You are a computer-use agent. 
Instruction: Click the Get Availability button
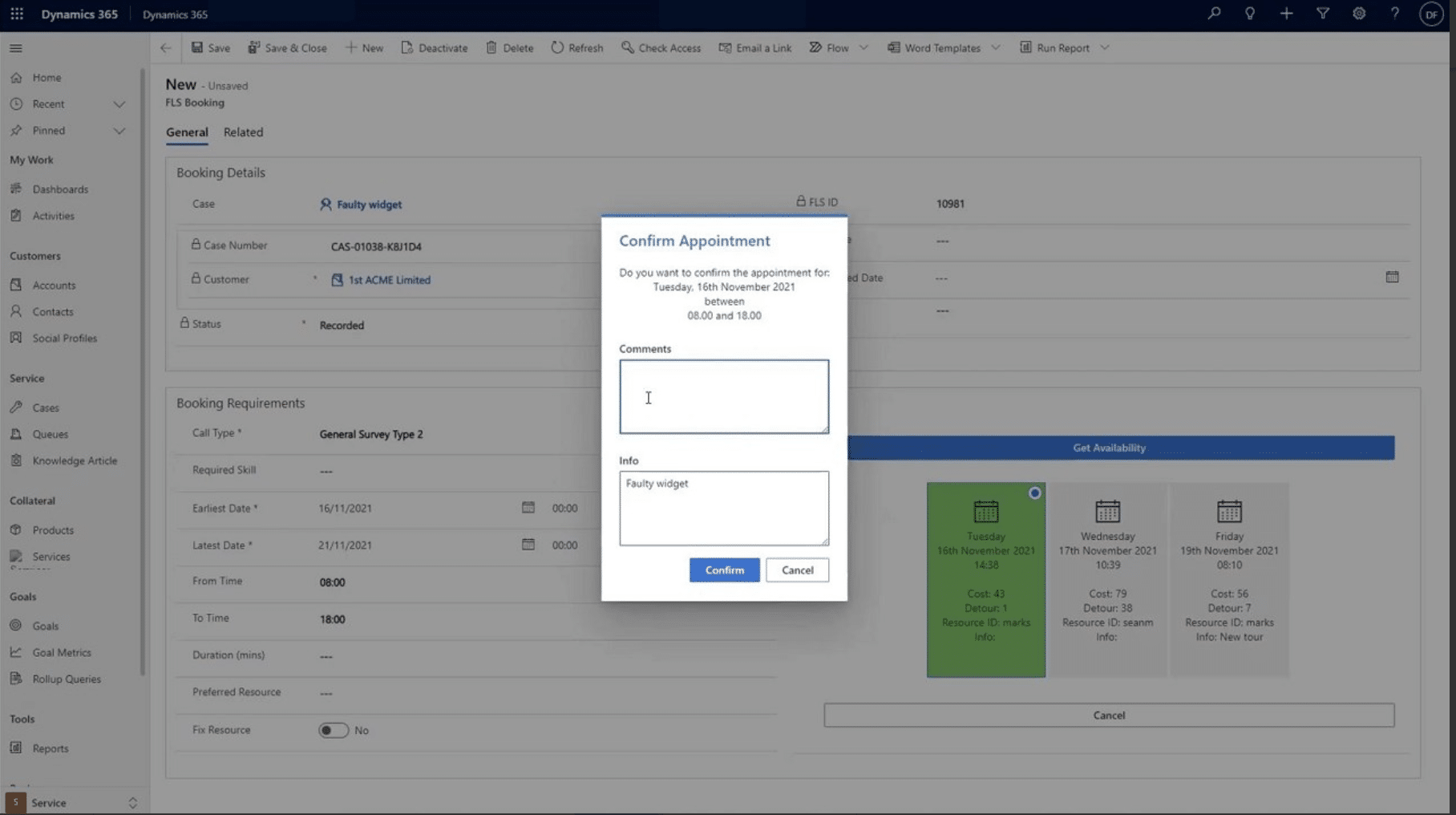point(1108,448)
